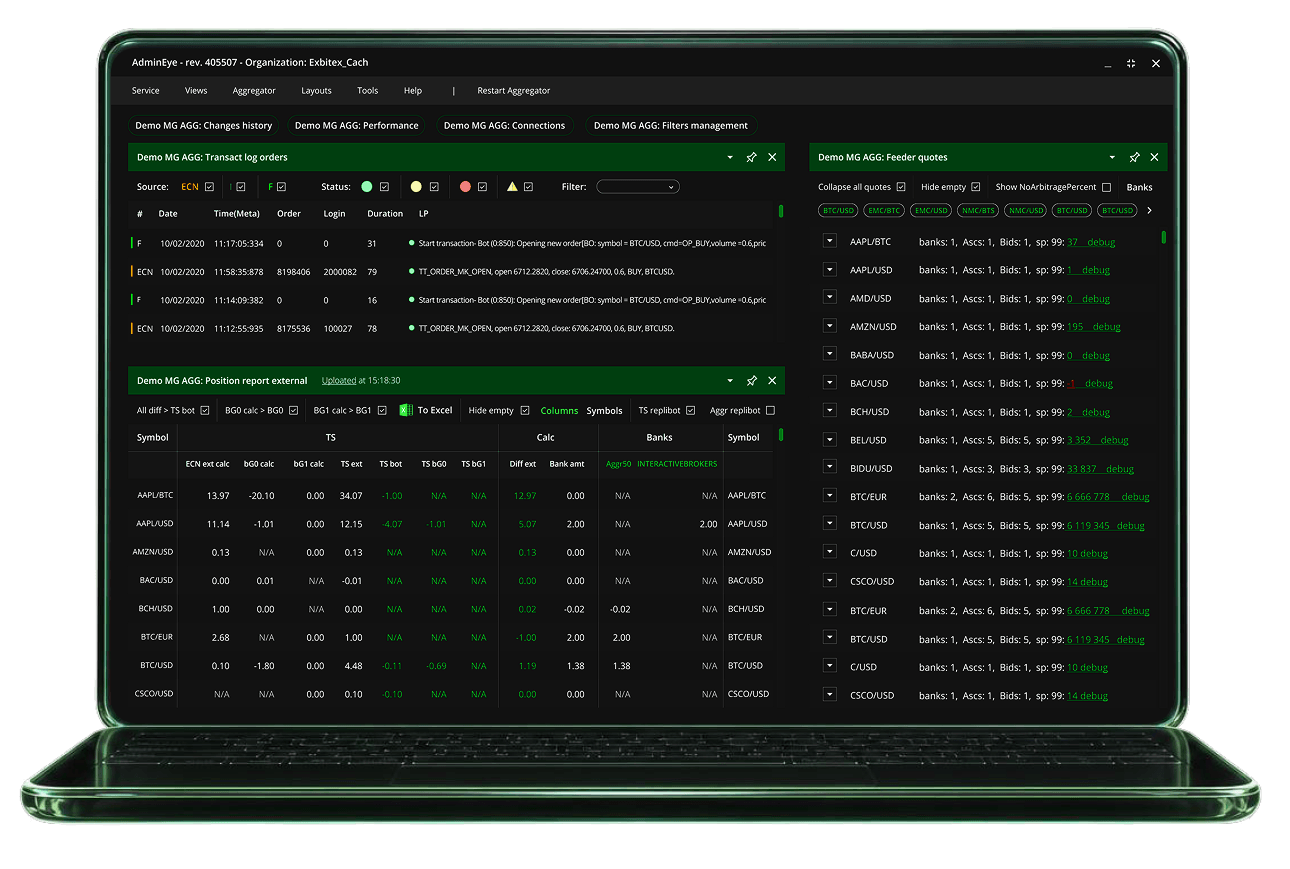This screenshot has height=869, width=1290.
Task: Click the Excel icon beside To Excel
Action: (x=406, y=410)
